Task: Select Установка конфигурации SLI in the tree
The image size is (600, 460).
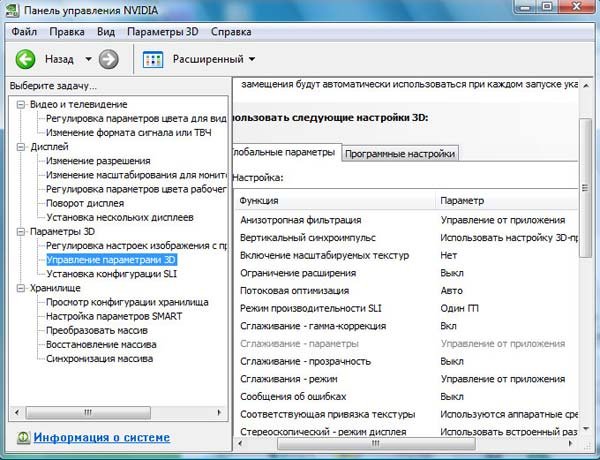Action: (112, 273)
